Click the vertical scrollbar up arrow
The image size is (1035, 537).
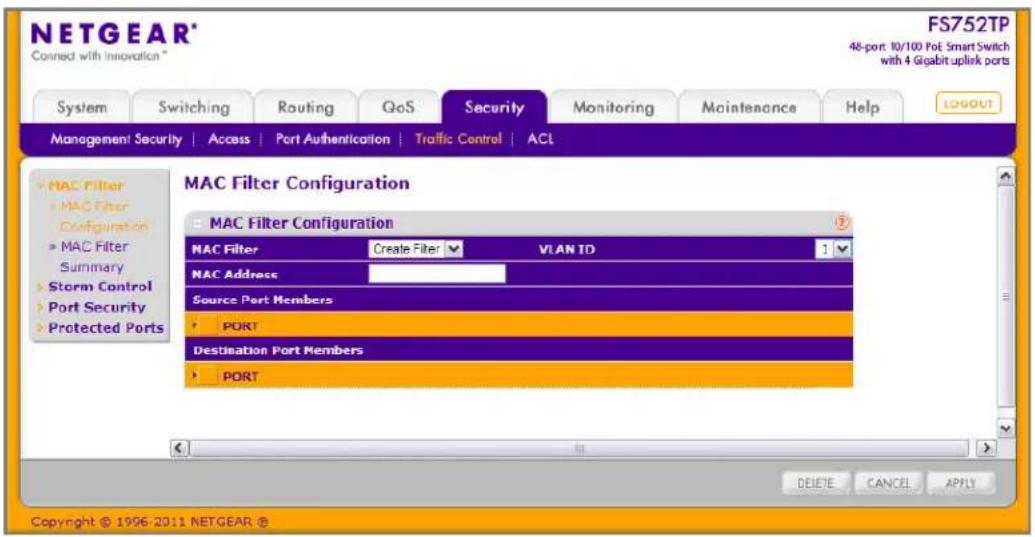[1005, 176]
